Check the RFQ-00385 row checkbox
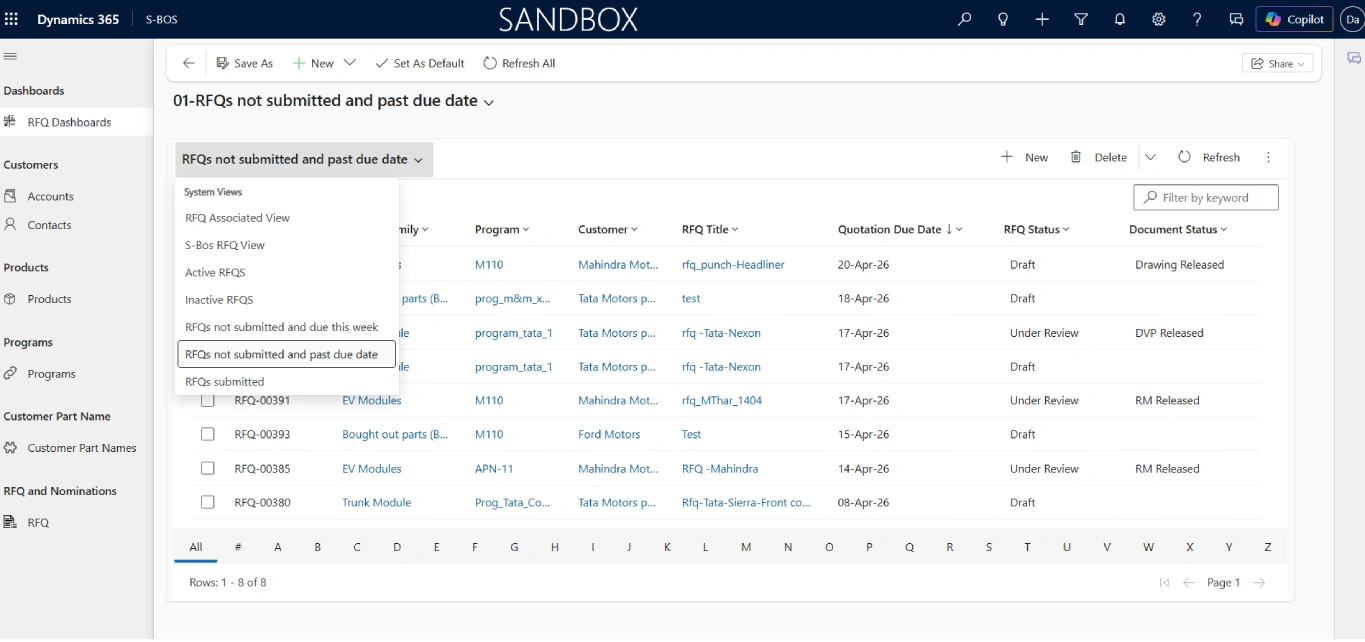 coord(208,468)
